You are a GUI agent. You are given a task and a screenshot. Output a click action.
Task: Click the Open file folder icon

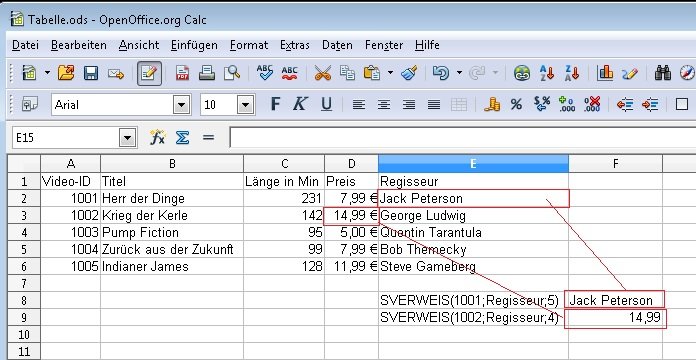click(x=66, y=72)
